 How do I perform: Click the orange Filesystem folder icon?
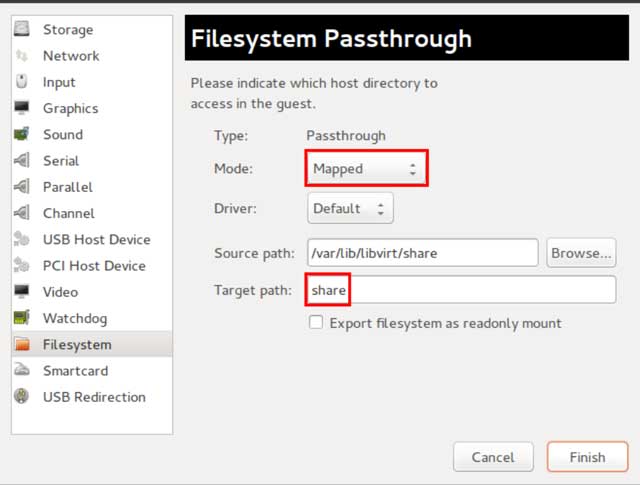click(x=22, y=344)
